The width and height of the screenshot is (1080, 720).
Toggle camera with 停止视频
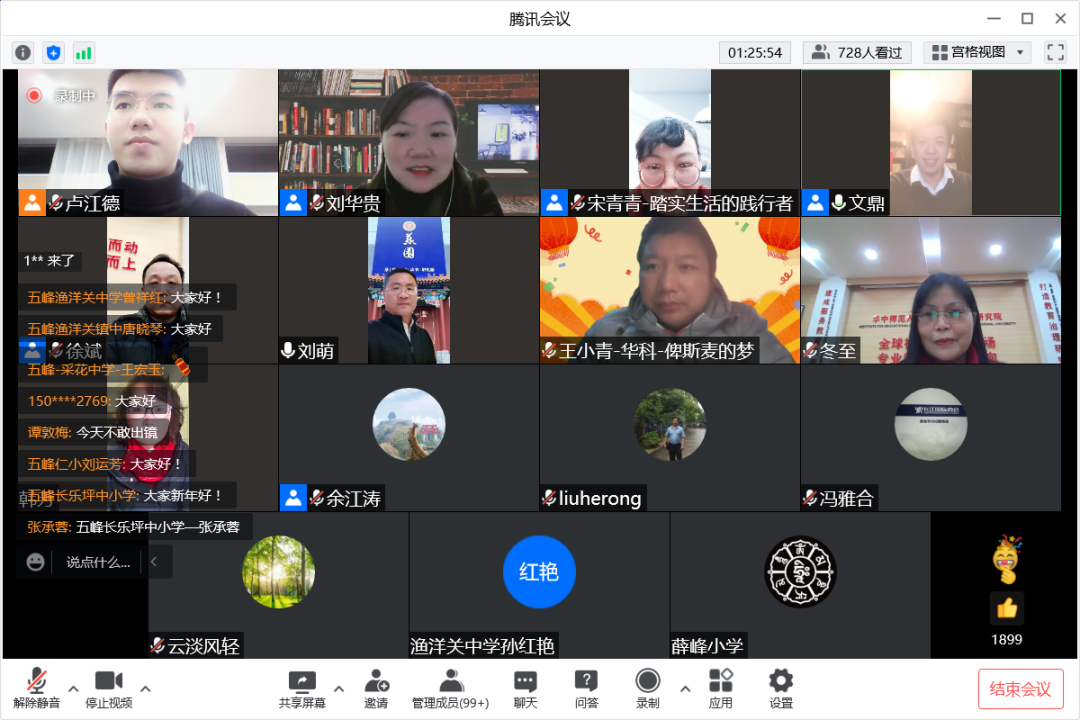point(108,688)
